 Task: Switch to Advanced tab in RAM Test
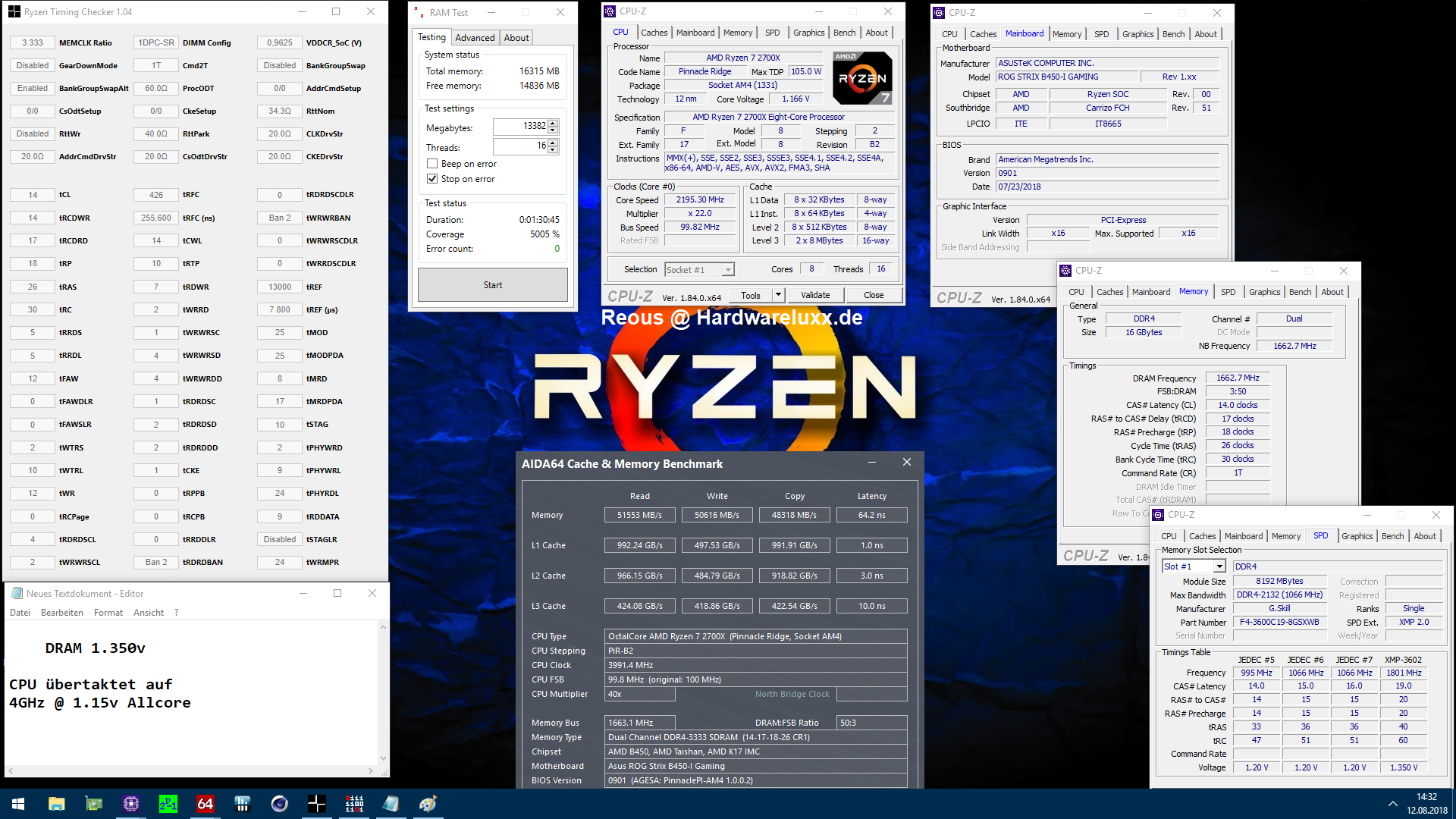coord(475,38)
